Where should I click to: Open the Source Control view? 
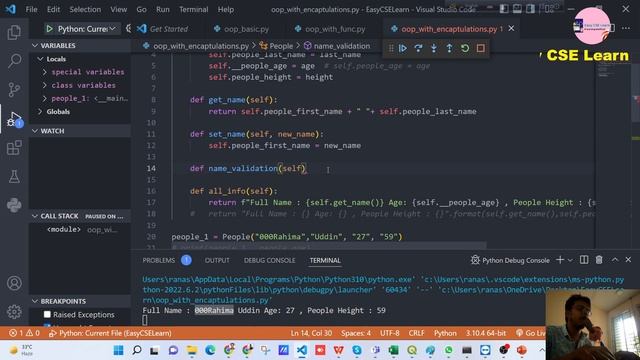point(14,89)
